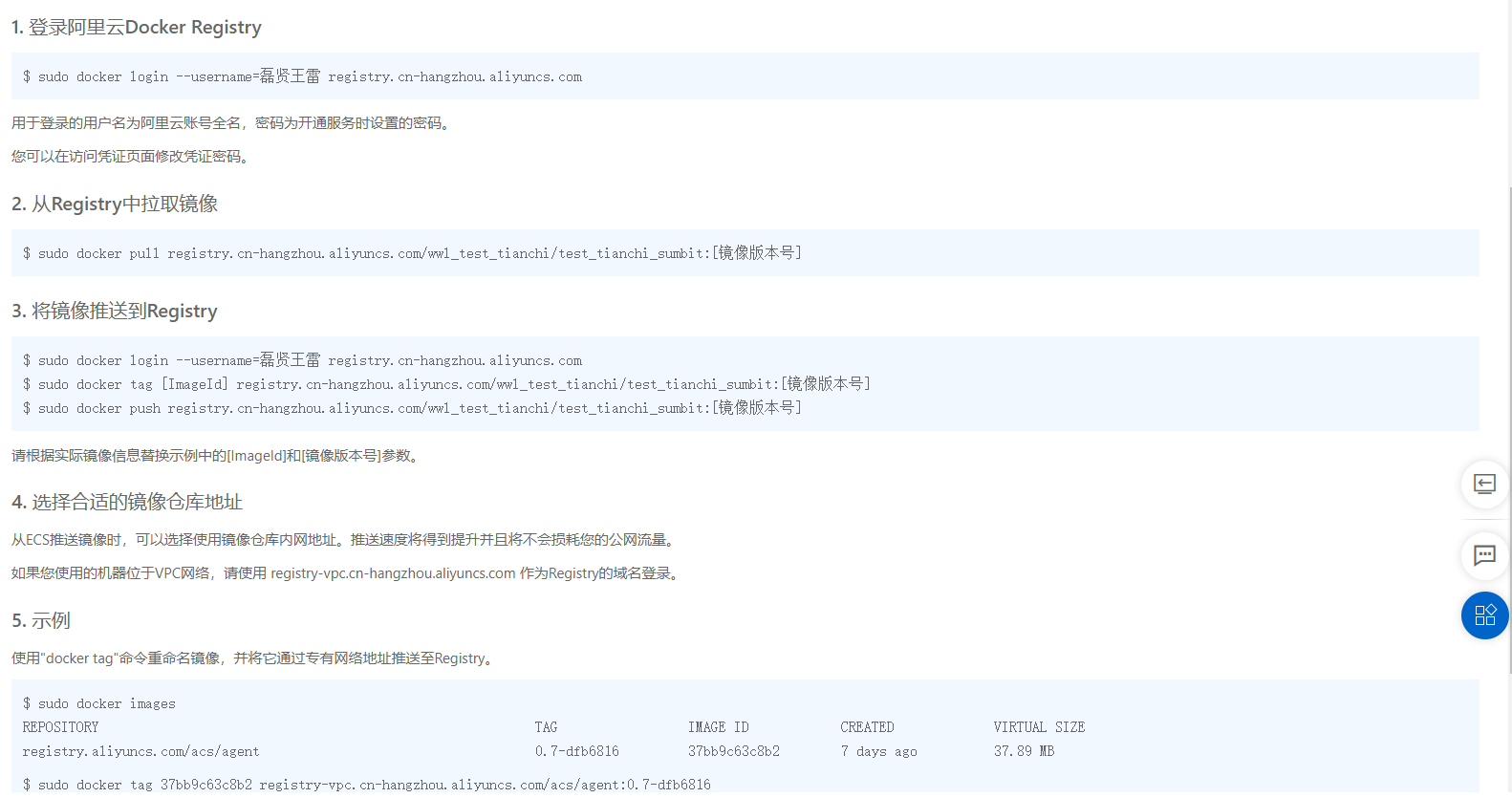Screen dimensions: 1512x798
Task: Click the docker pull command line
Action: (412, 253)
